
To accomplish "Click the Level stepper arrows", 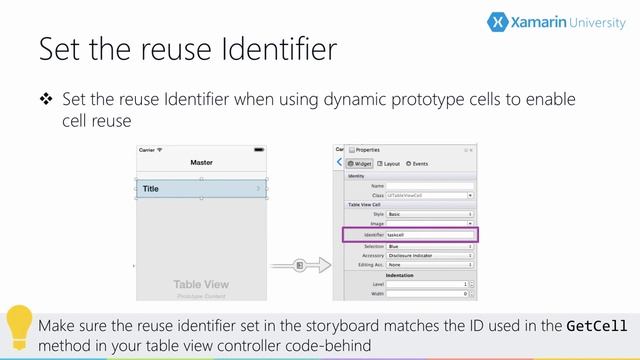I will [472, 284].
